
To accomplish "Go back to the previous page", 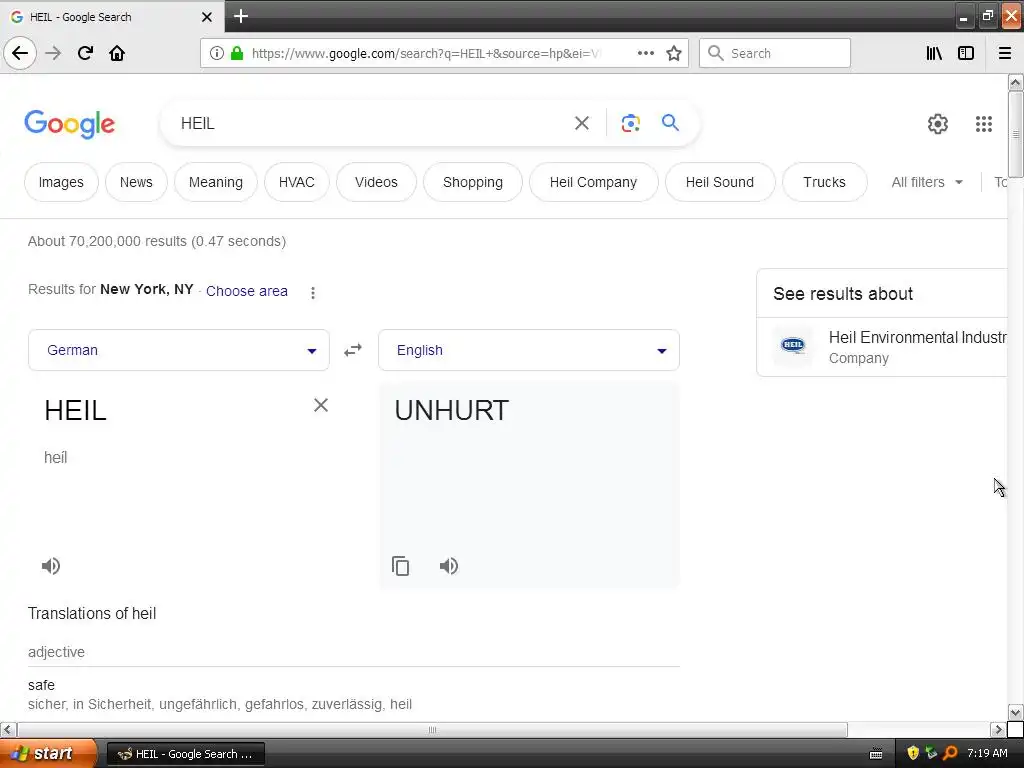I will (x=20, y=53).
